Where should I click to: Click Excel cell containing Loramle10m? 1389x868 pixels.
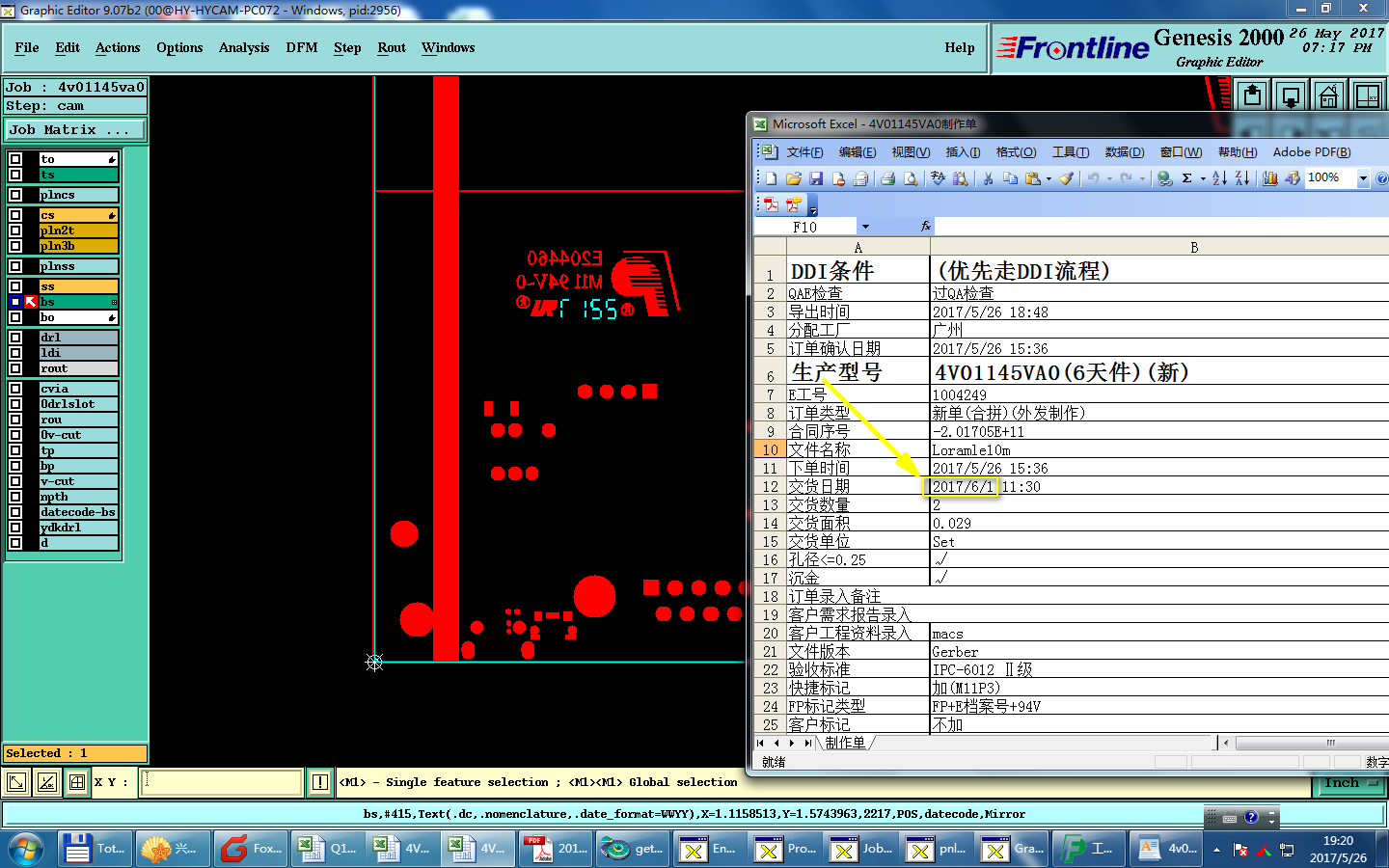point(1159,449)
